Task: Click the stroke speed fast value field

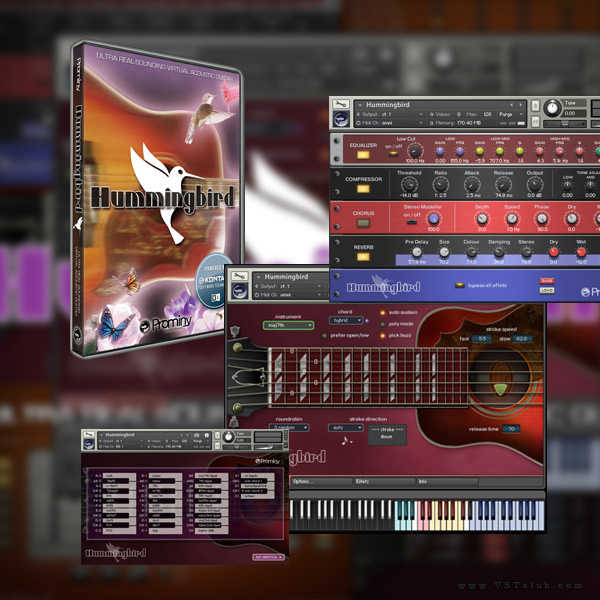Action: [482, 339]
